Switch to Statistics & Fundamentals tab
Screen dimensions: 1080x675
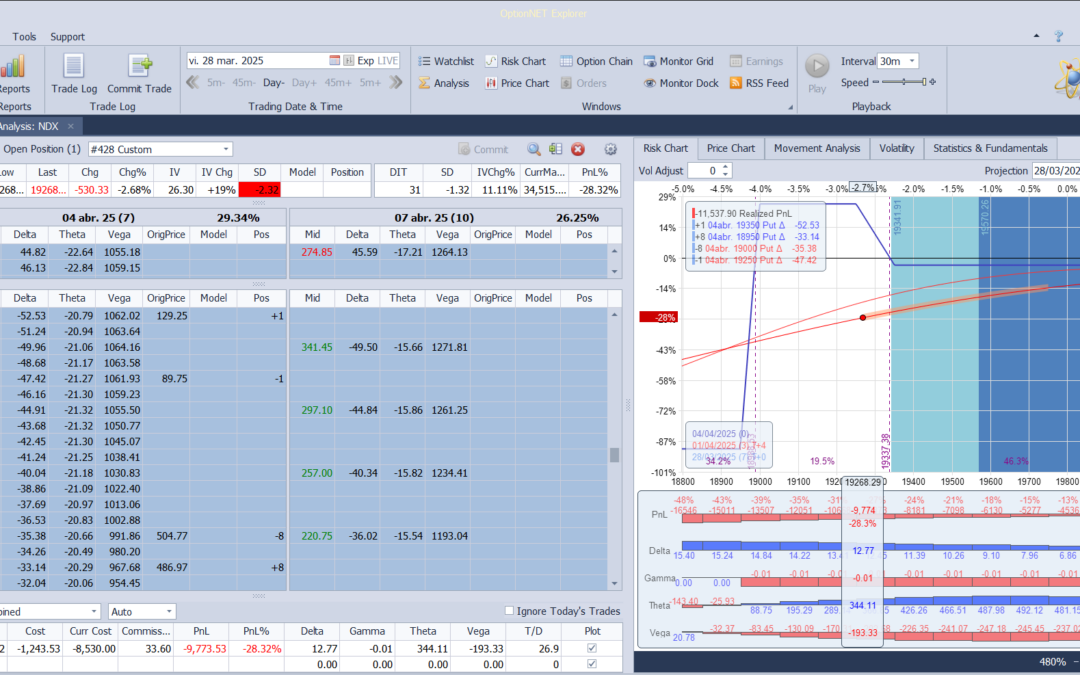pyautogui.click(x=990, y=148)
